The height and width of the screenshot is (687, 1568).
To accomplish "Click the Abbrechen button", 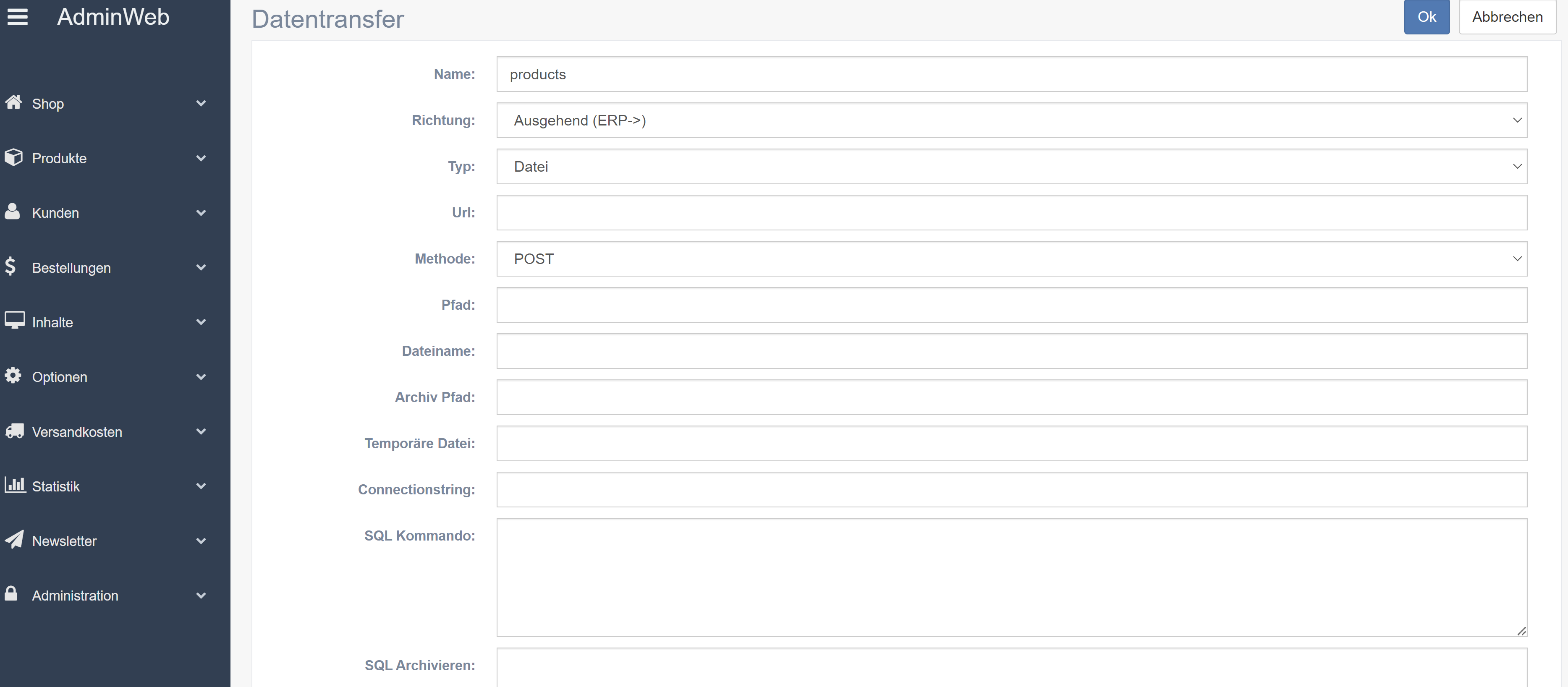I will (x=1507, y=16).
